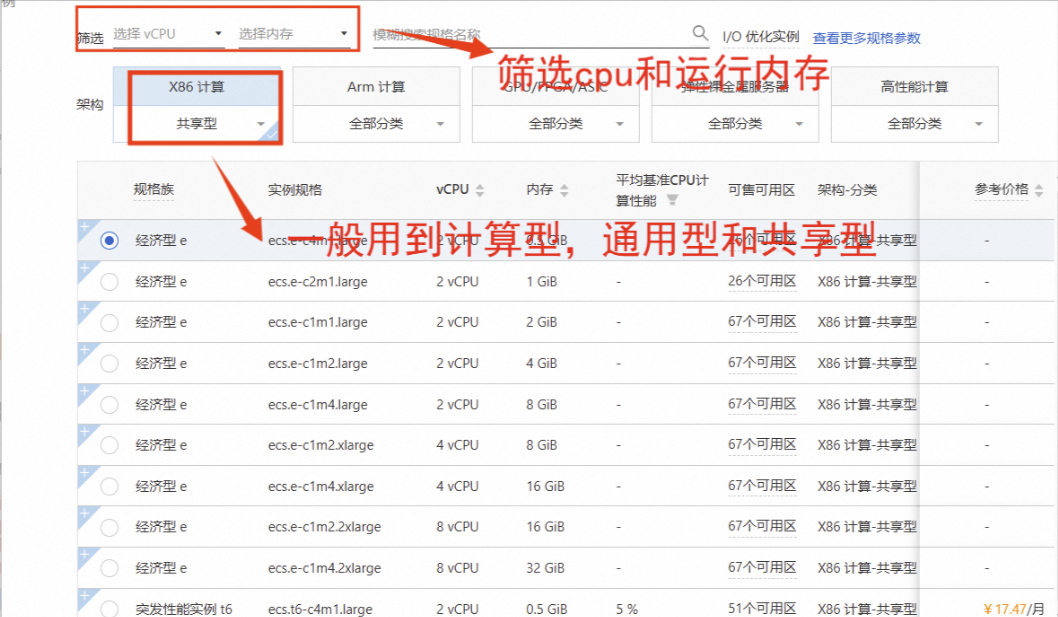1058x617 pixels.
Task: Switch to 高性能计算 architecture tab
Action: click(914, 87)
